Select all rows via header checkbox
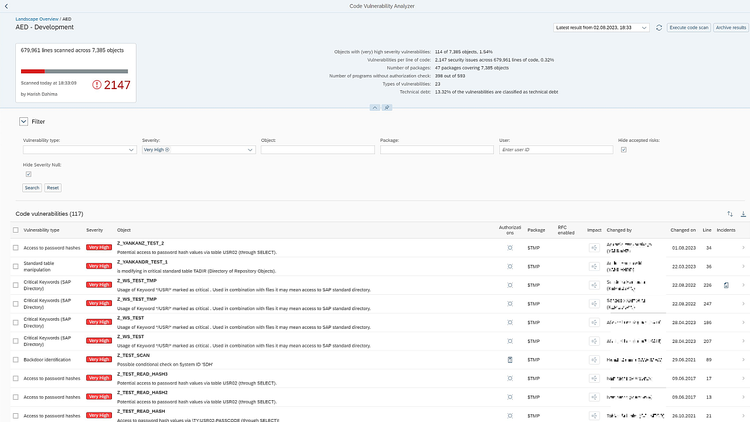The image size is (750, 422). point(16,230)
